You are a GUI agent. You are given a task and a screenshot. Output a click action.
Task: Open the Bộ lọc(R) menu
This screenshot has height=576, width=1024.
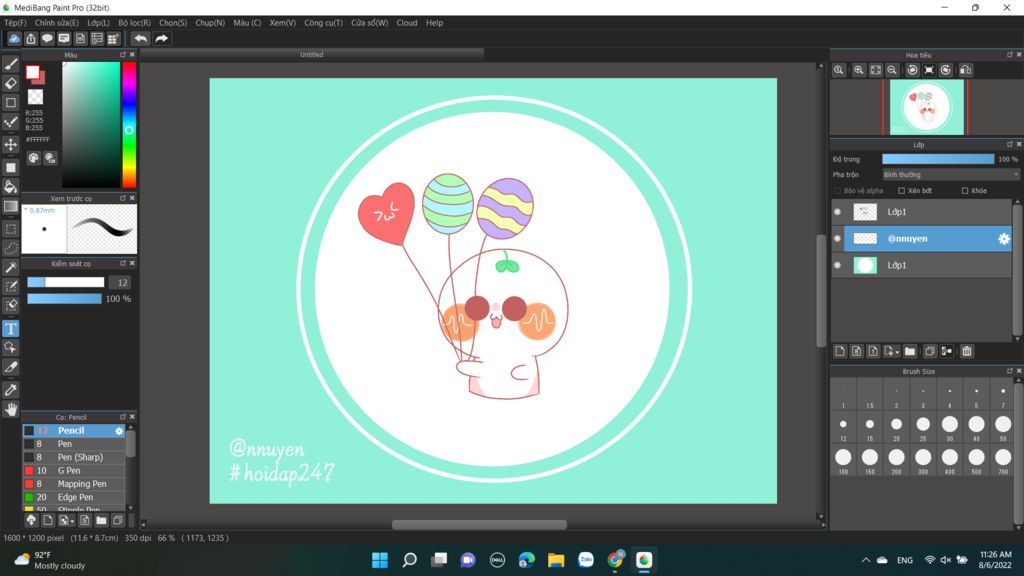[x=135, y=23]
